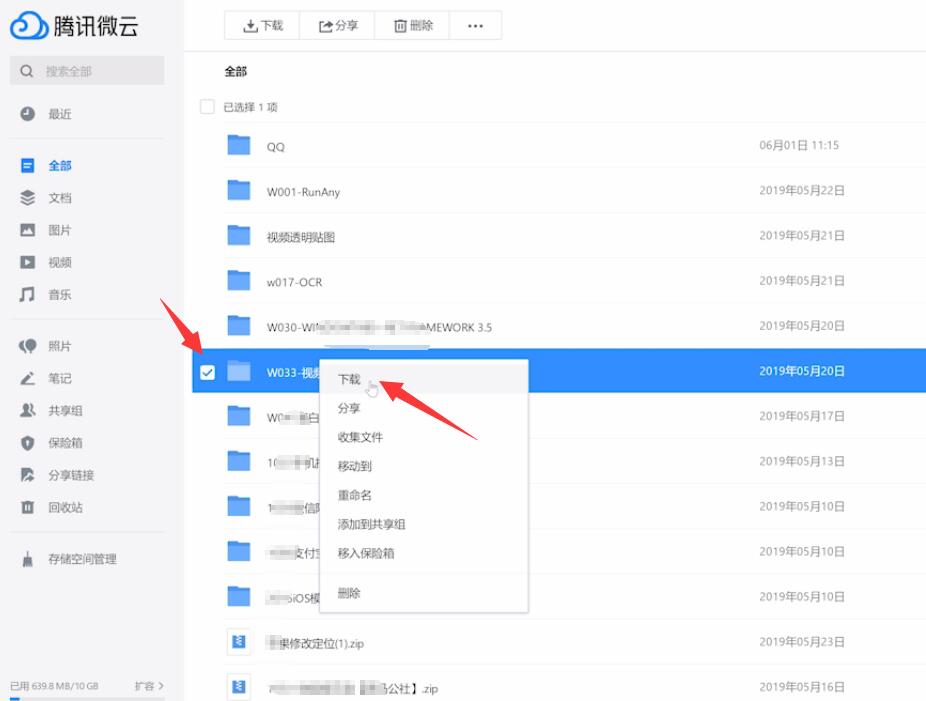Image resolution: width=926 pixels, height=701 pixels.
Task: Open the 回收站 trash icon
Action: tap(27, 507)
